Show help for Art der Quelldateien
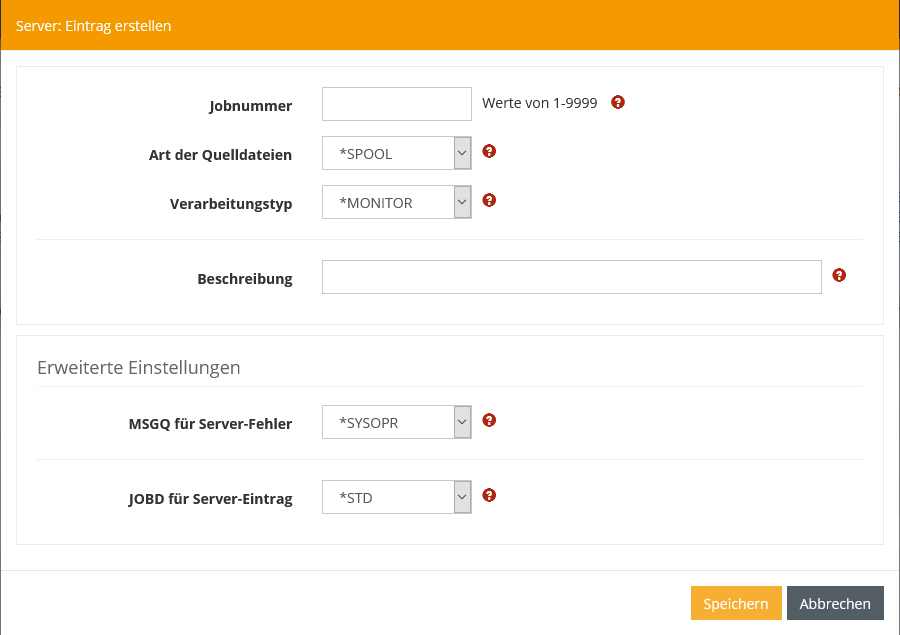Viewport: 900px width, 635px height. tap(489, 152)
